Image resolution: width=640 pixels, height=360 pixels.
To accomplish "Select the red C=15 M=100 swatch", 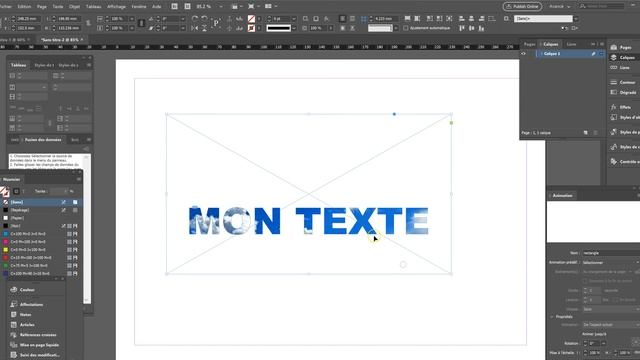I will [x=41, y=258].
